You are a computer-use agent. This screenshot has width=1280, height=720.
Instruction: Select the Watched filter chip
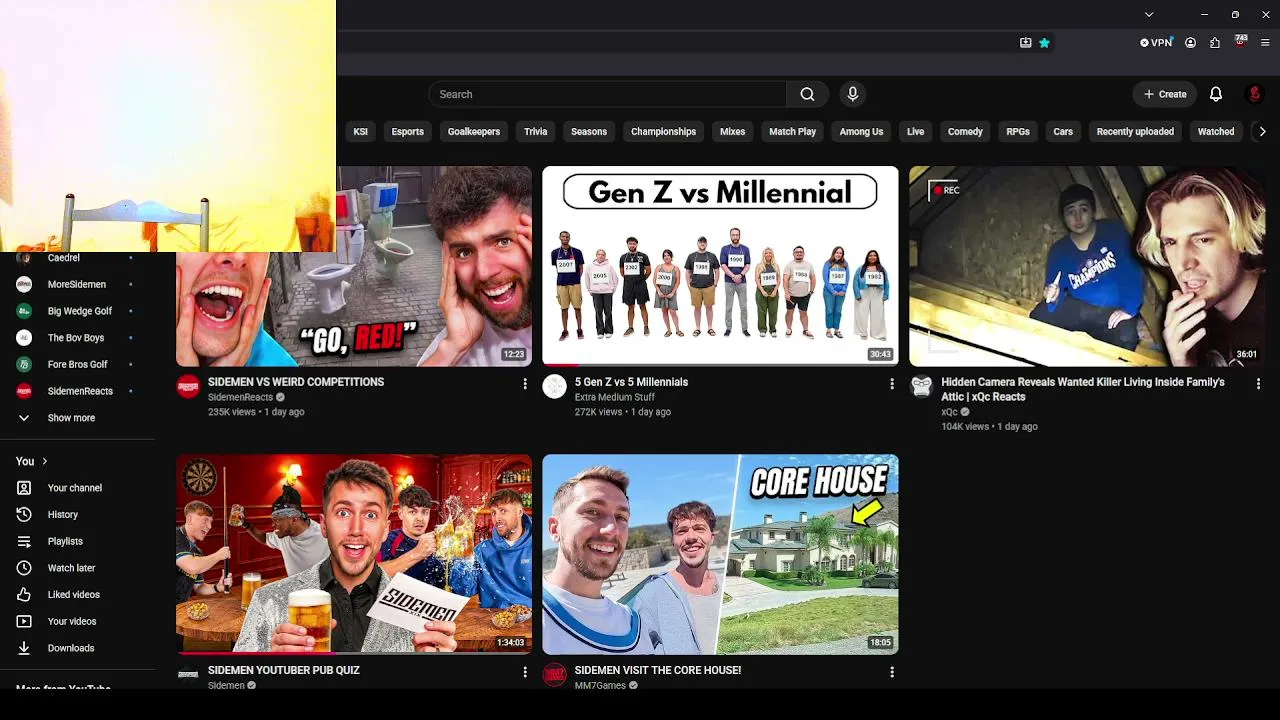pos(1216,131)
